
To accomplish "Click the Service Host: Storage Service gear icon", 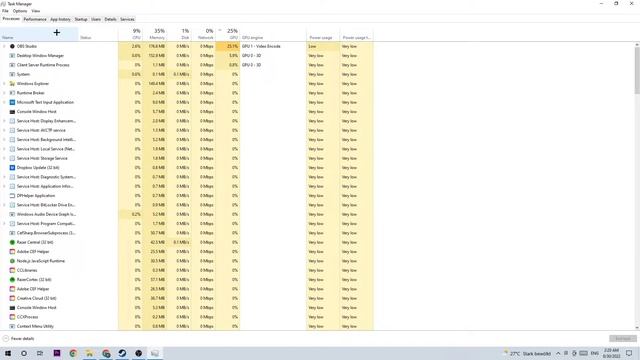I will click(12, 158).
